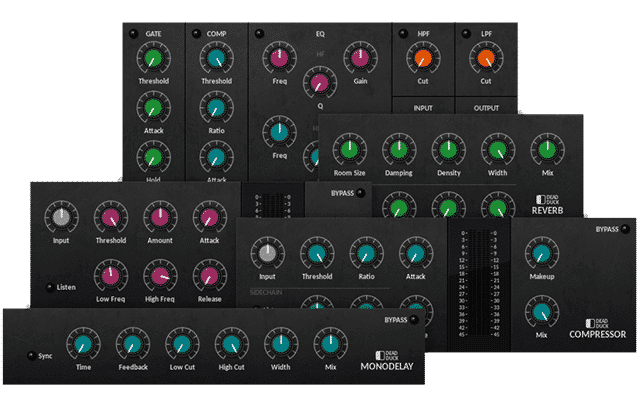640x400 pixels.
Task: Click the Reverb Mix knob
Action: tap(547, 150)
